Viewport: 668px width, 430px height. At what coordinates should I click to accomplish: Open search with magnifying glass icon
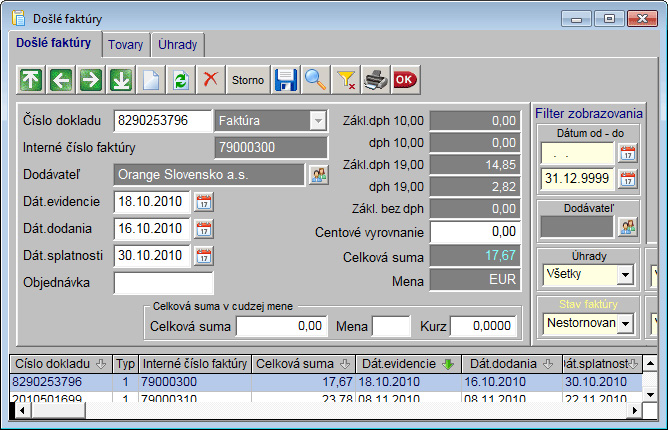[317, 78]
